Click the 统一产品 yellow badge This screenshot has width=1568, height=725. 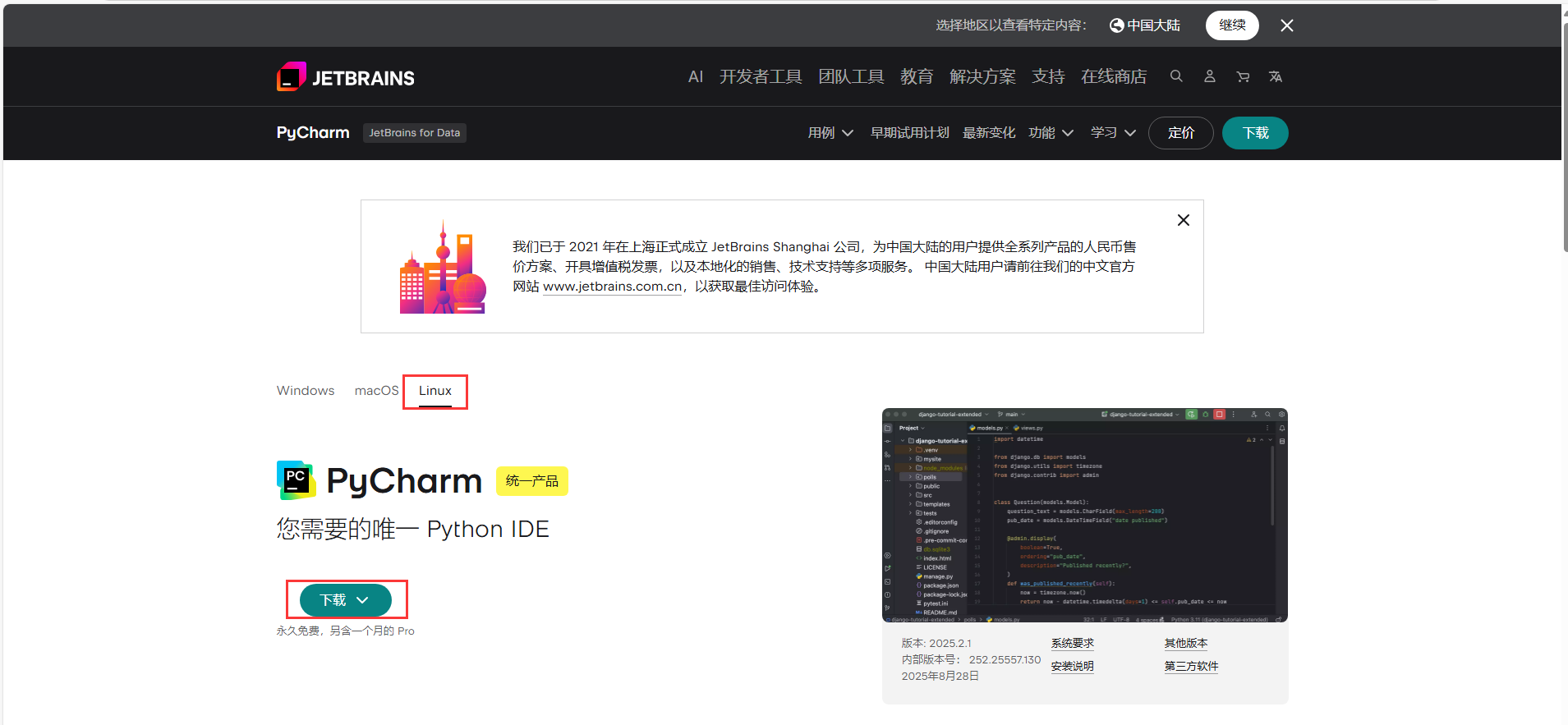pos(532,481)
